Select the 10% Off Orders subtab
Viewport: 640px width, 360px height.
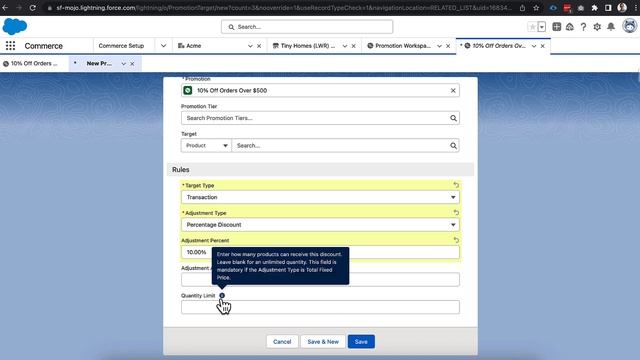[30, 64]
